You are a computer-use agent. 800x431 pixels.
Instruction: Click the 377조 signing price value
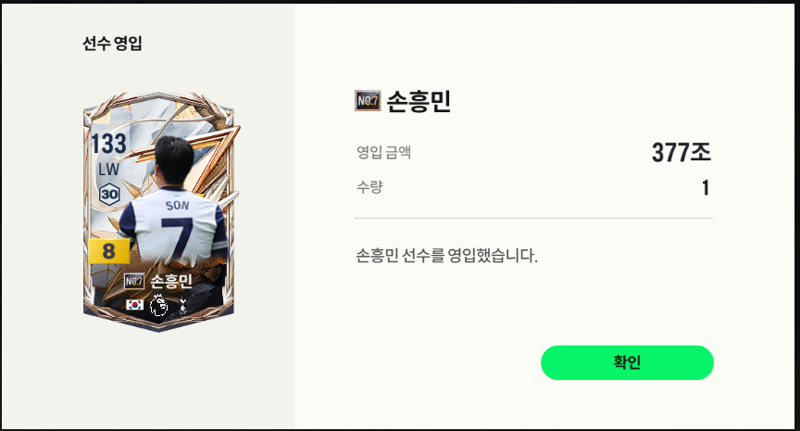pos(681,152)
